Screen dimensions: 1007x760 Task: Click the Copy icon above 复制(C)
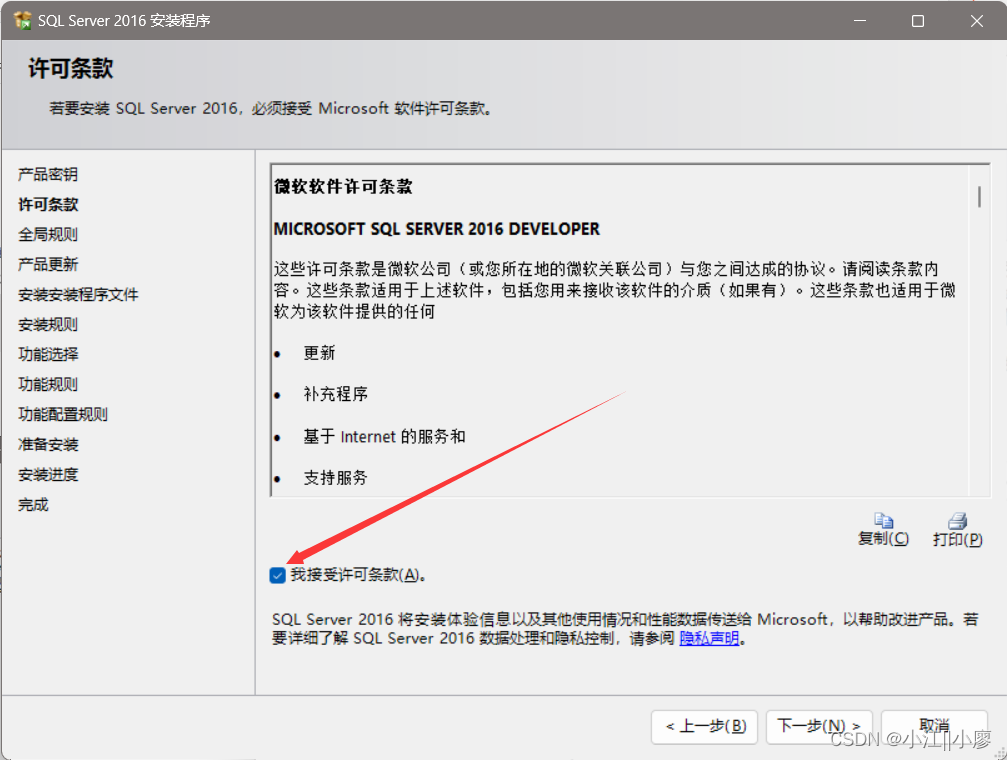[x=882, y=520]
